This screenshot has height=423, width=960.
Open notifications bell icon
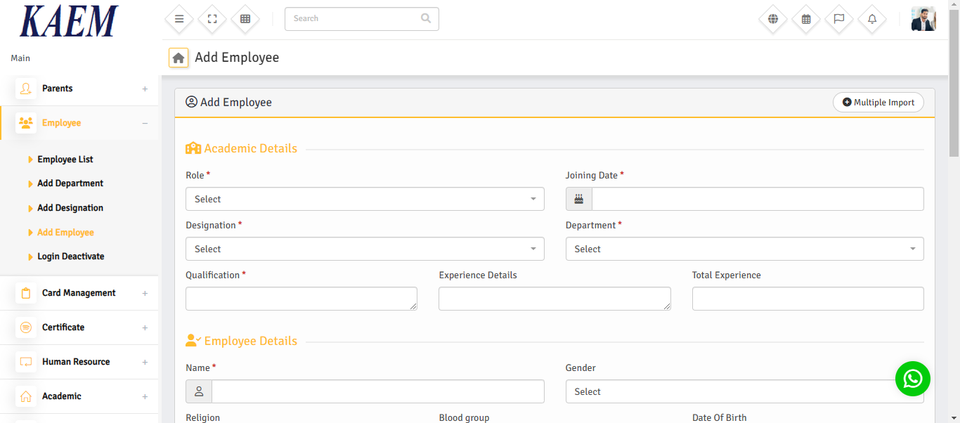[872, 19]
